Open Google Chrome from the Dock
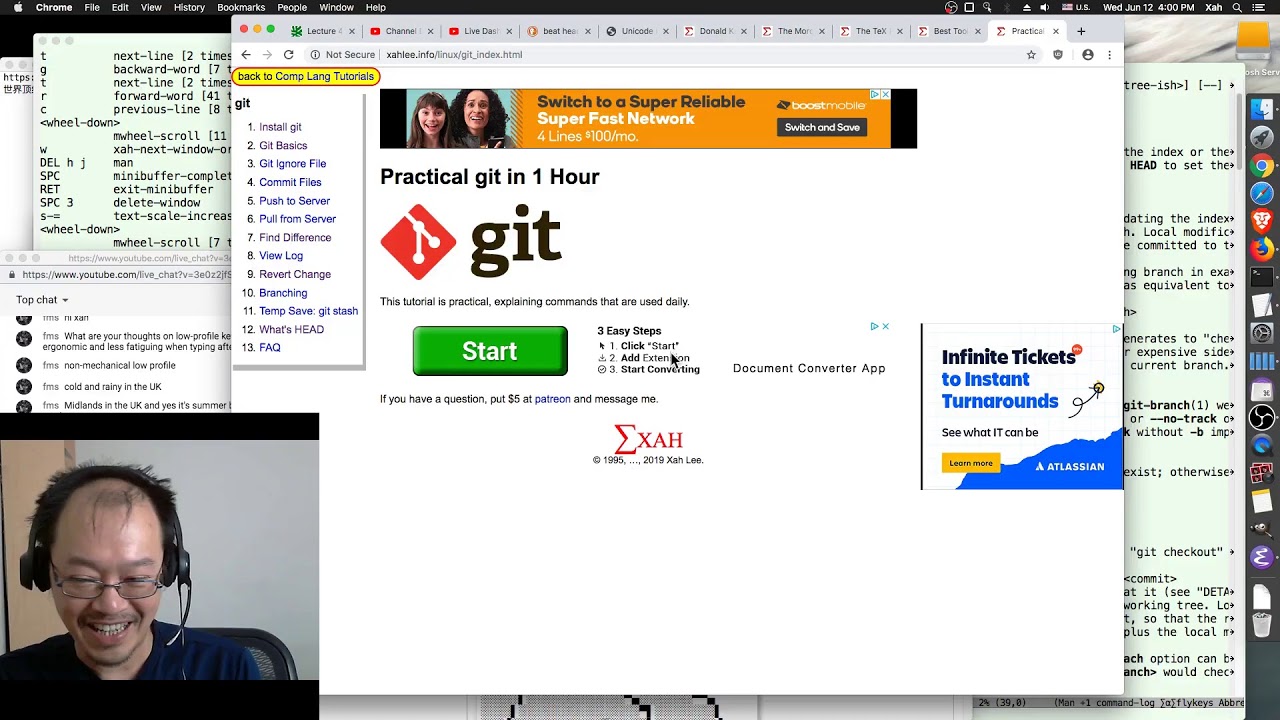The image size is (1280, 720). click(x=1262, y=166)
